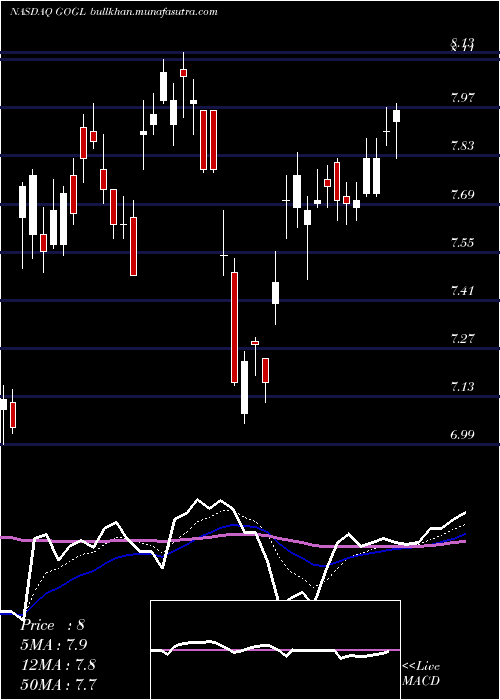The width and height of the screenshot is (500, 700).
Task: Click the 7.55 price axis label
Action: tap(462, 242)
